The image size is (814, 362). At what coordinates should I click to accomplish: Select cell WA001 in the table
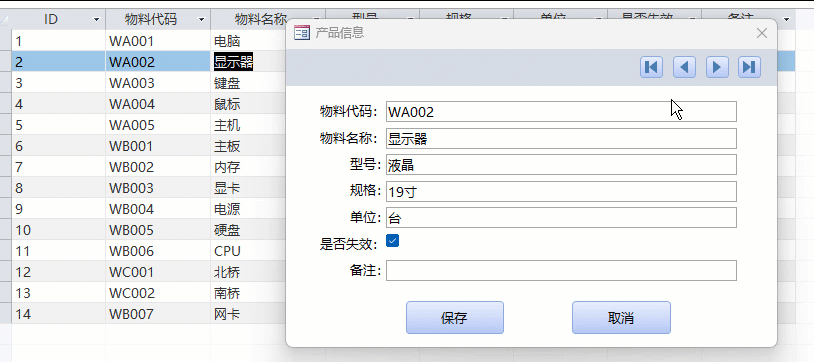[x=158, y=41]
